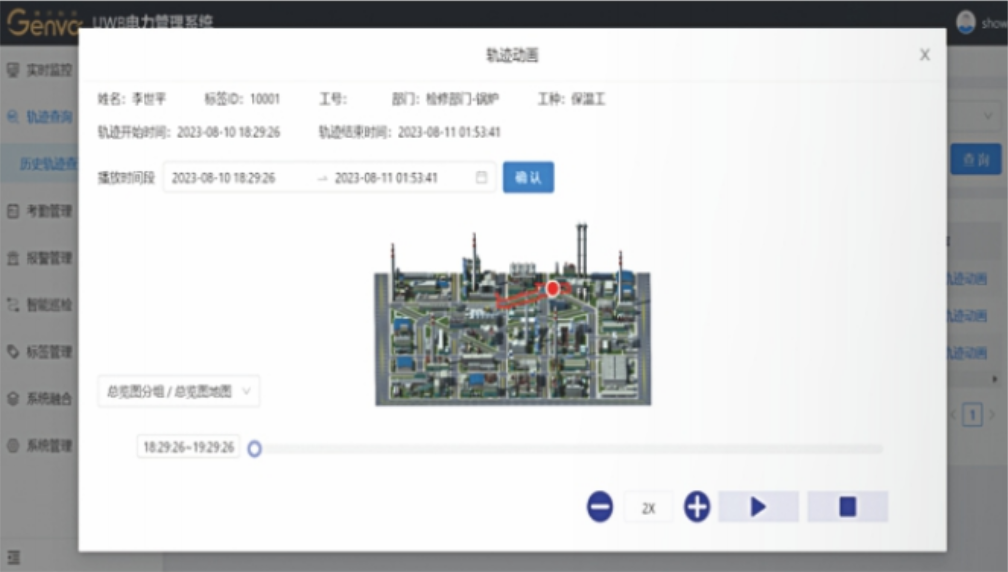Click the 确认 confirm button

click(528, 177)
